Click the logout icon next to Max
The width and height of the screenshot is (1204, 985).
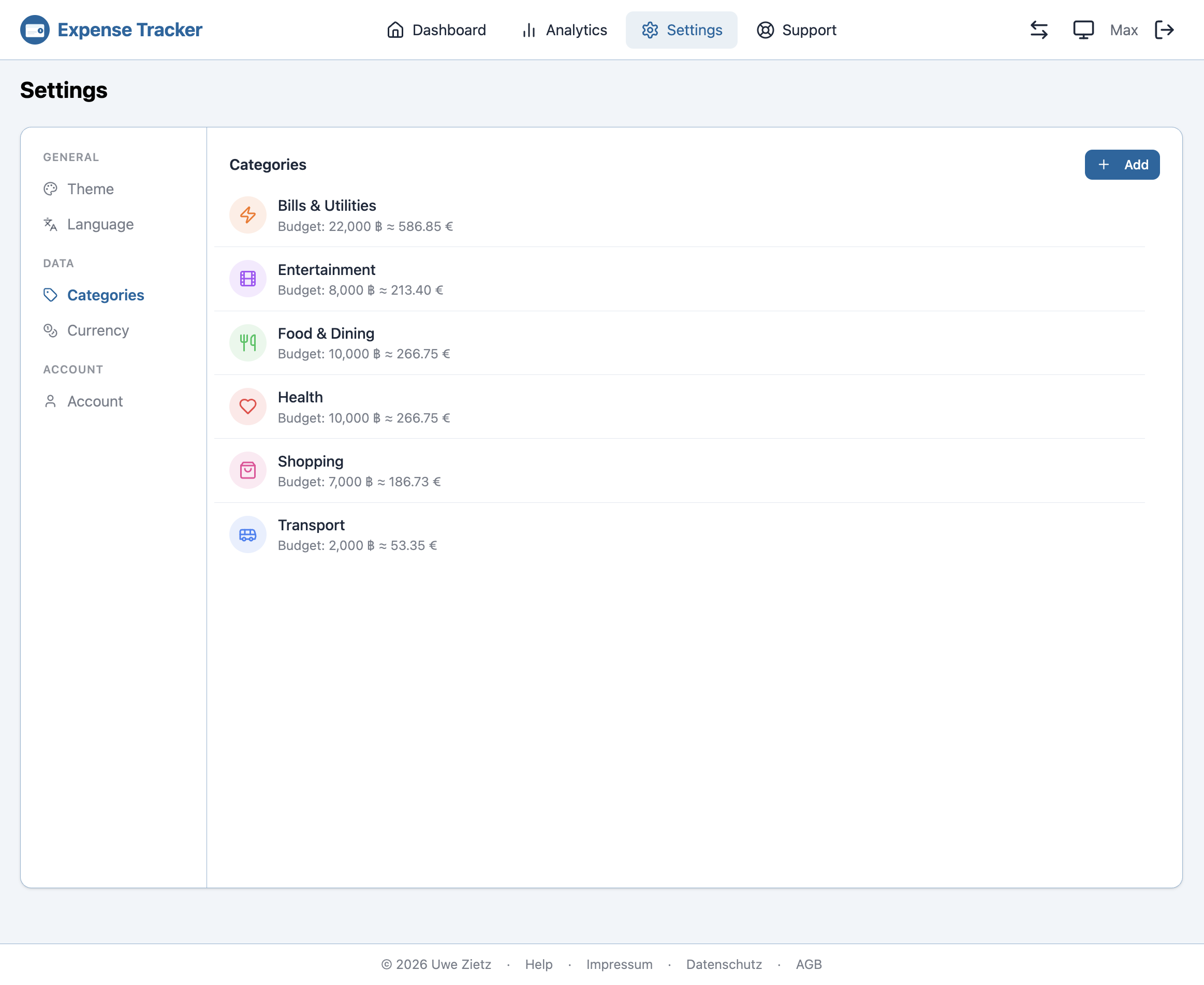coord(1164,30)
